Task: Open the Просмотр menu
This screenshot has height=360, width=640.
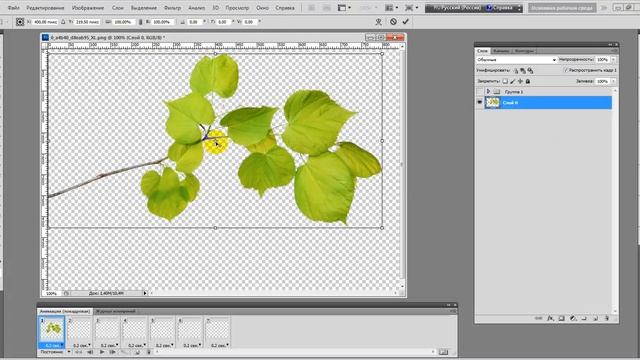Action: [237, 8]
